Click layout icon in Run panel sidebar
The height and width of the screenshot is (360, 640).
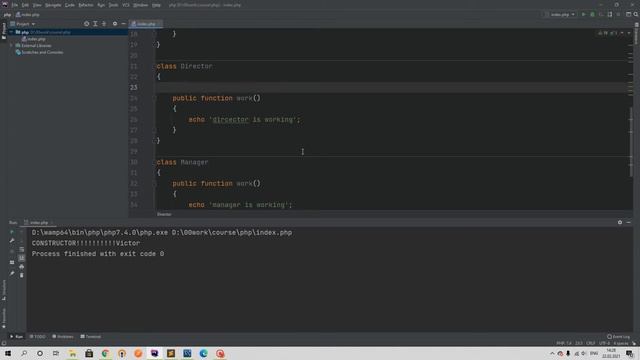point(12,262)
